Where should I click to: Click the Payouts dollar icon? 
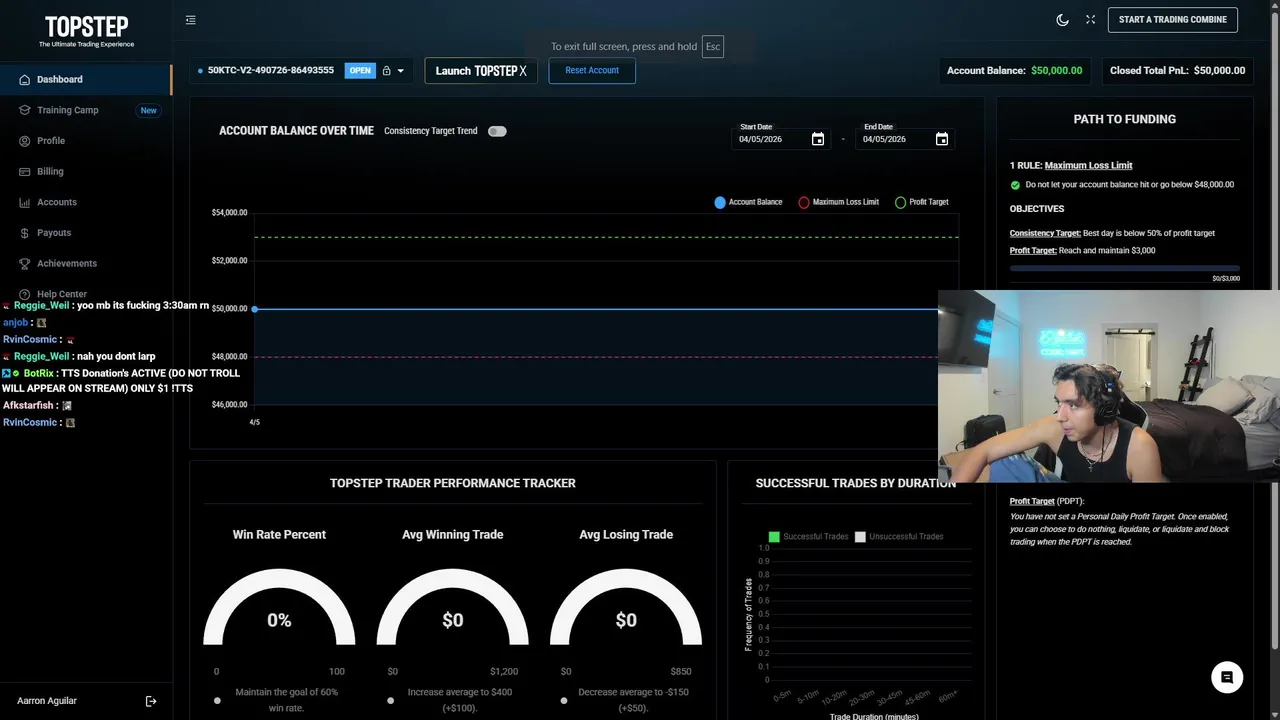(25, 233)
